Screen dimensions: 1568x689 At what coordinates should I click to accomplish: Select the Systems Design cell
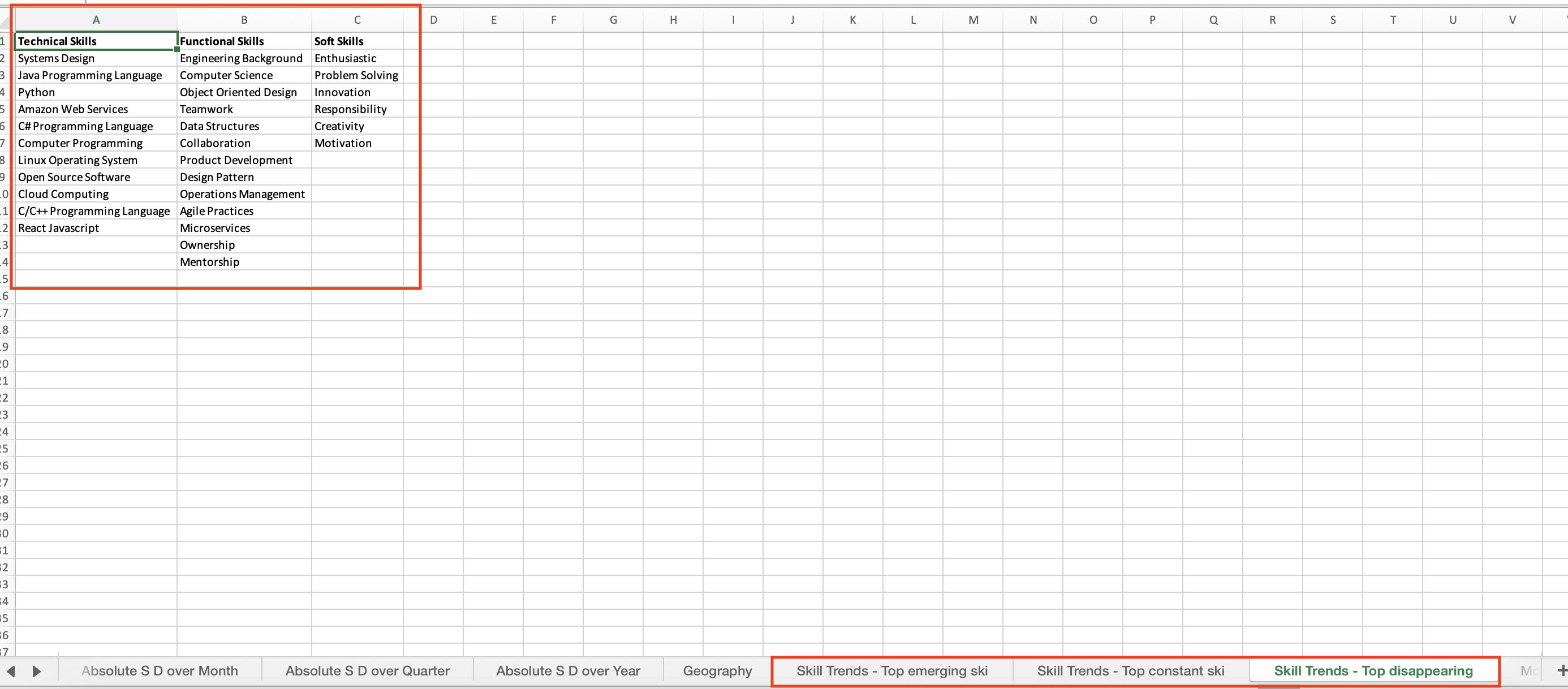coord(96,58)
